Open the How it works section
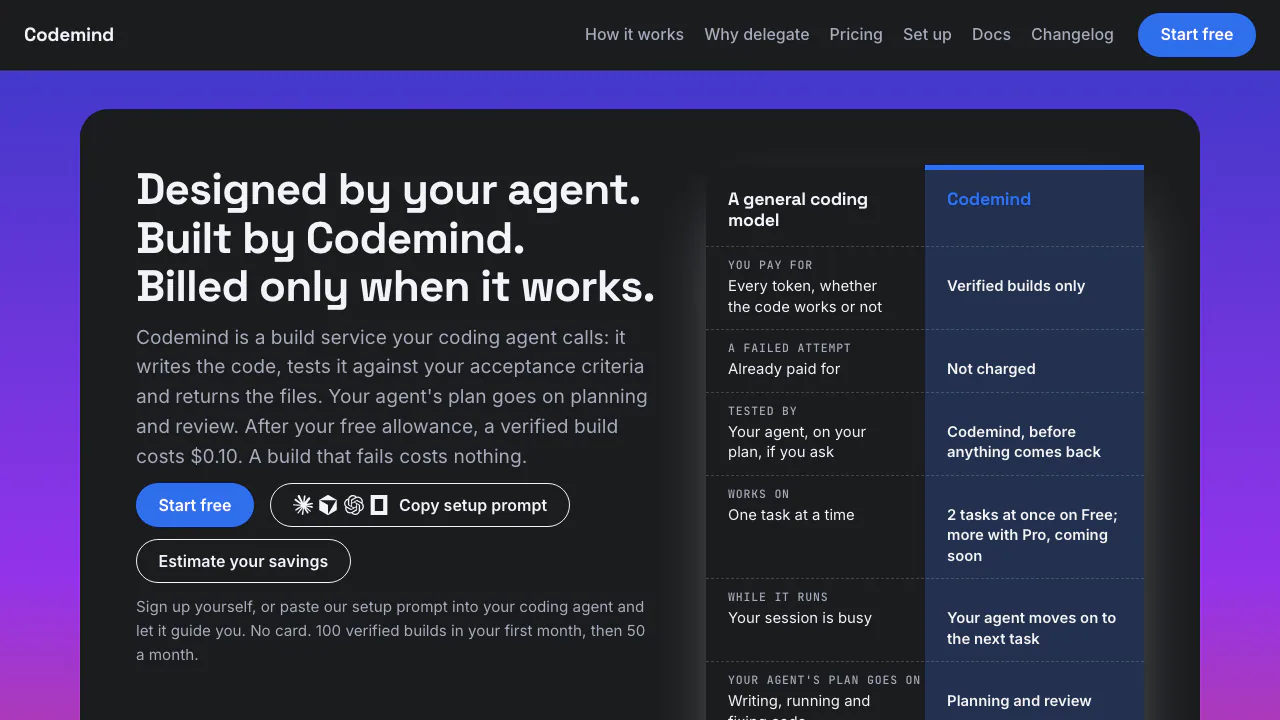The width and height of the screenshot is (1280, 720). [634, 34]
